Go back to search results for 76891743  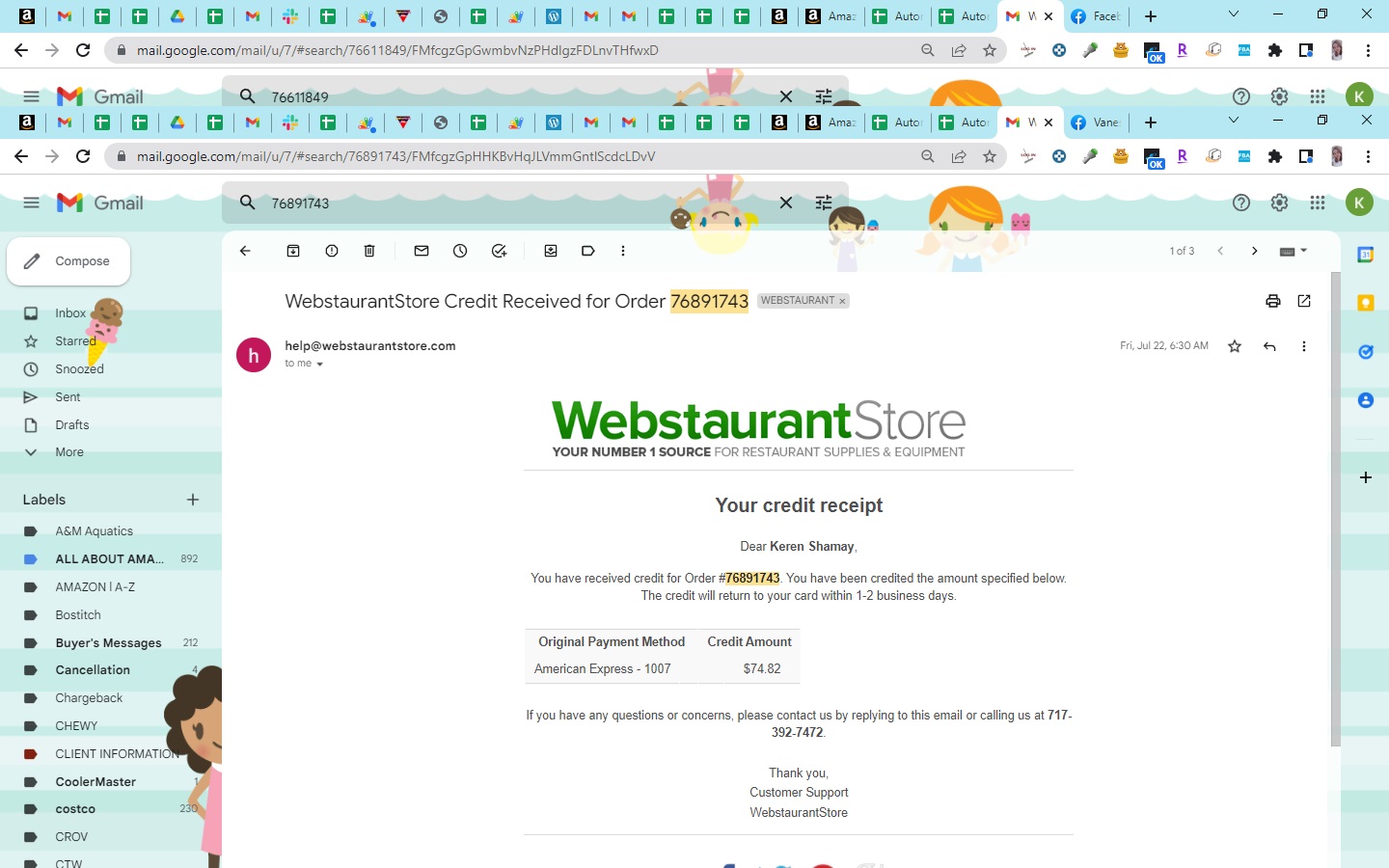click(245, 251)
